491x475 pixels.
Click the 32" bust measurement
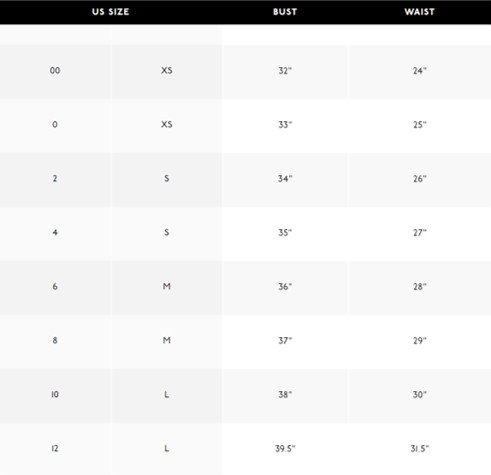(285, 70)
